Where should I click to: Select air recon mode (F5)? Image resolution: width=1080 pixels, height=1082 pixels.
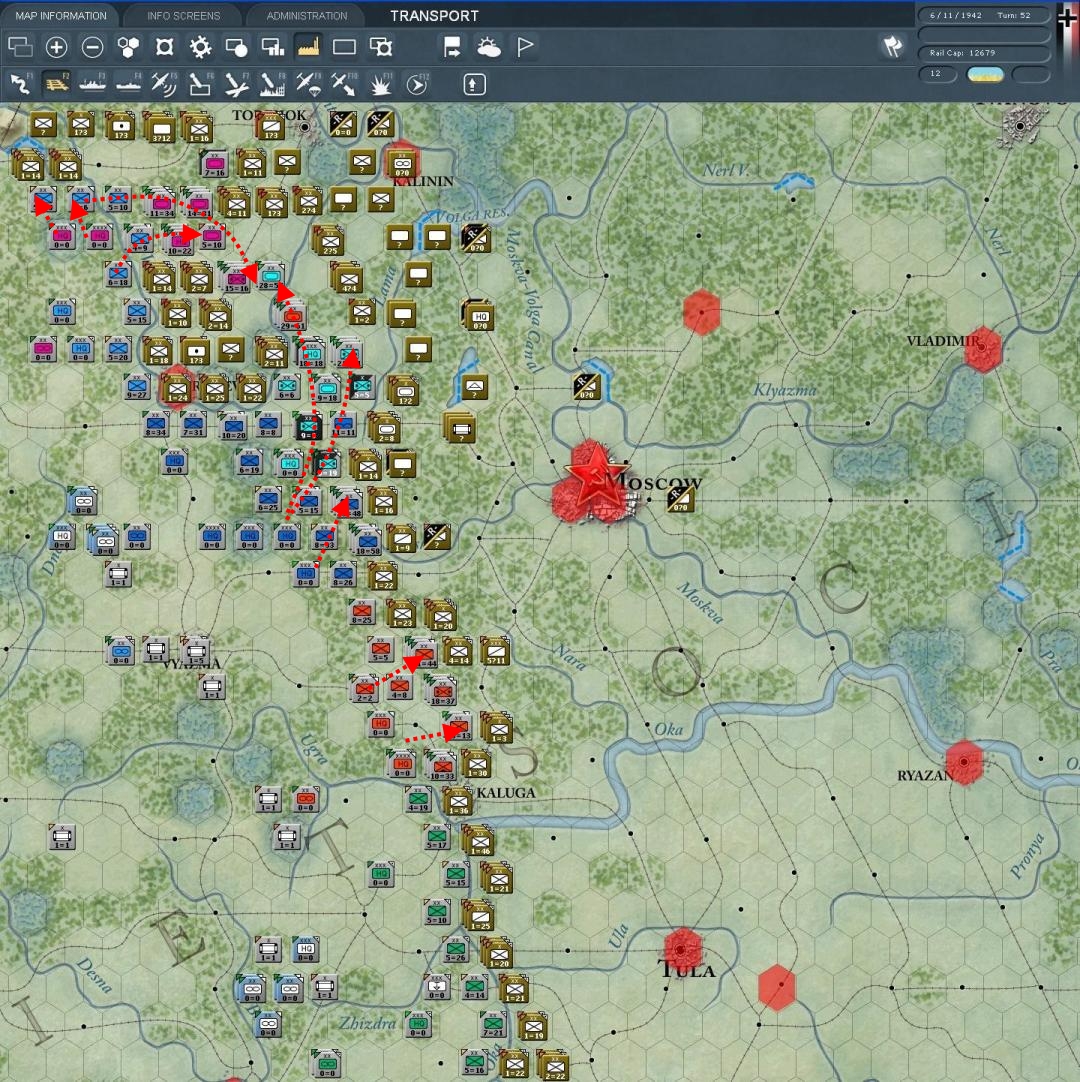pos(164,85)
